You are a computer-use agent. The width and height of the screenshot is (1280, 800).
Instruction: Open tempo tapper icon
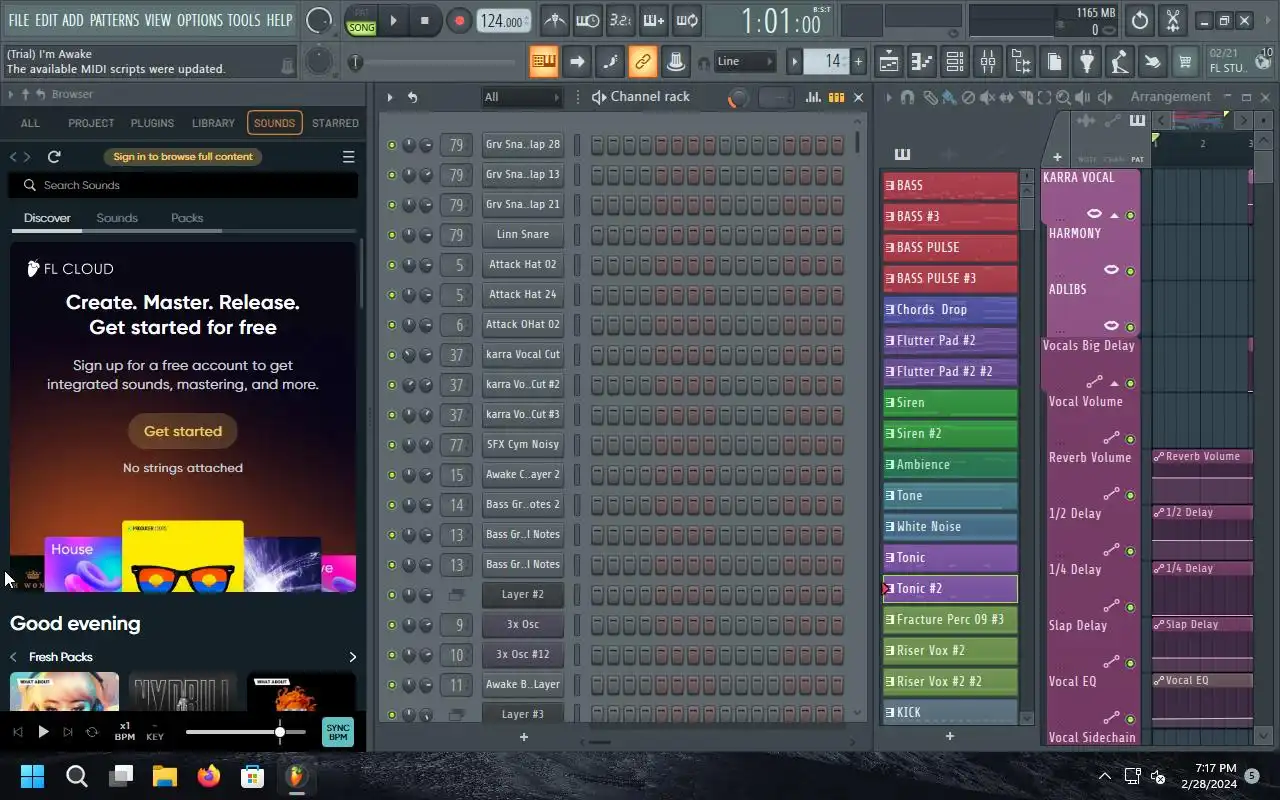(1120, 62)
